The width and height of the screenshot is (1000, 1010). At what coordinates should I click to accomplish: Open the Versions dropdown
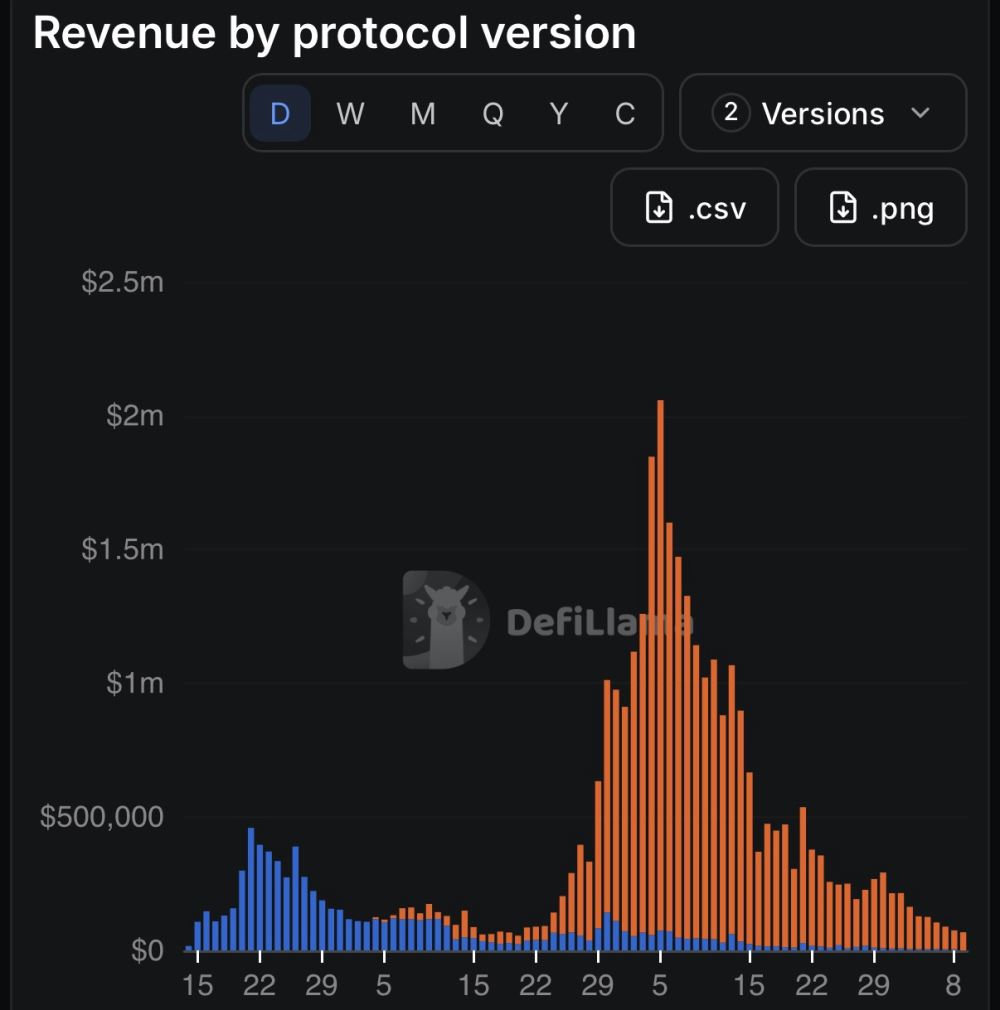[x=823, y=113]
